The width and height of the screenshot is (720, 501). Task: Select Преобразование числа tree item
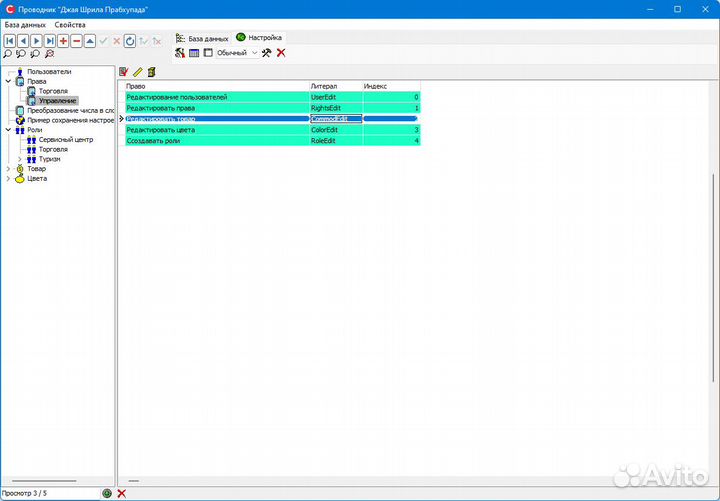(x=70, y=111)
